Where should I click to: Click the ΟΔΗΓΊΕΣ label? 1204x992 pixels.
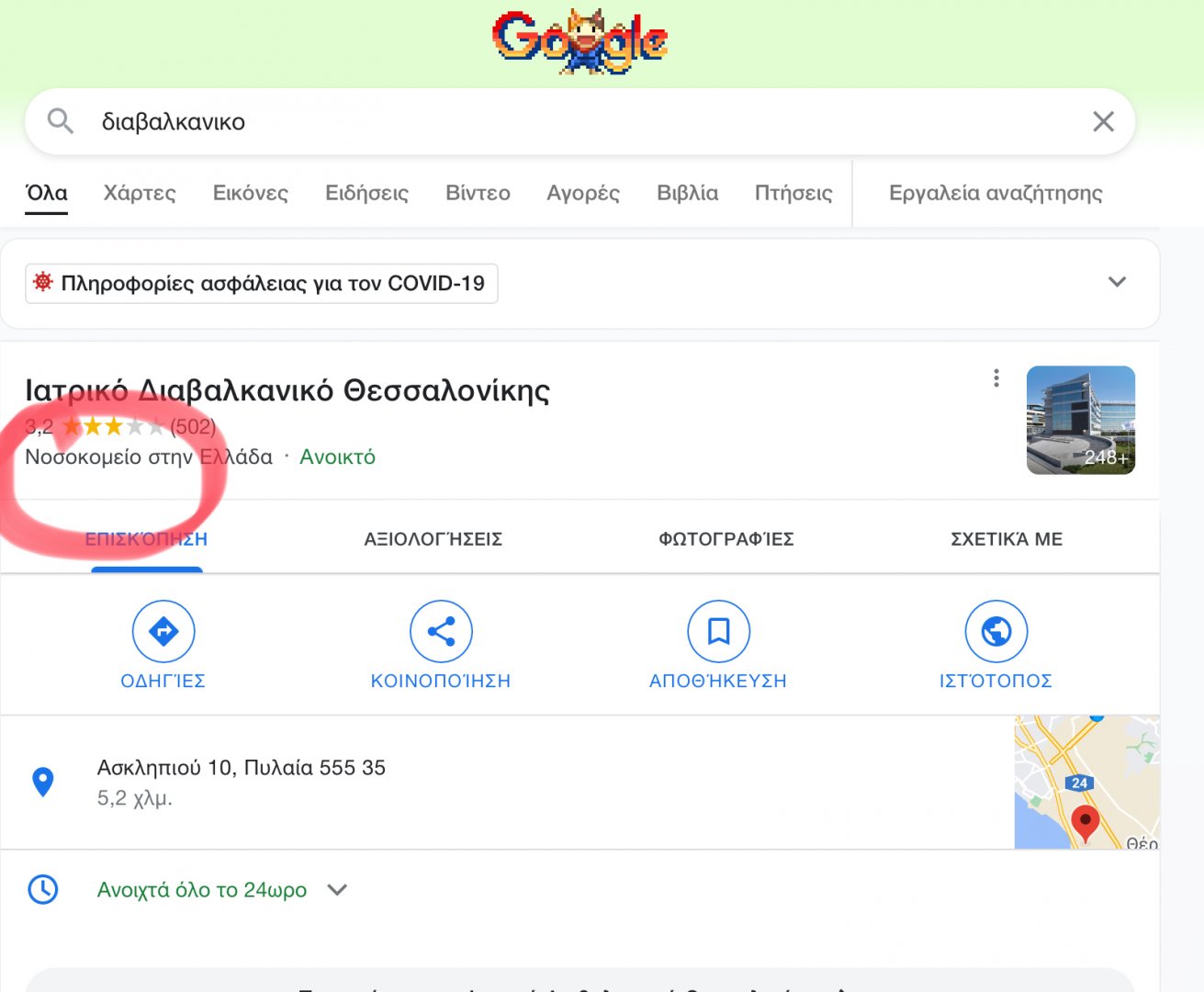(163, 681)
